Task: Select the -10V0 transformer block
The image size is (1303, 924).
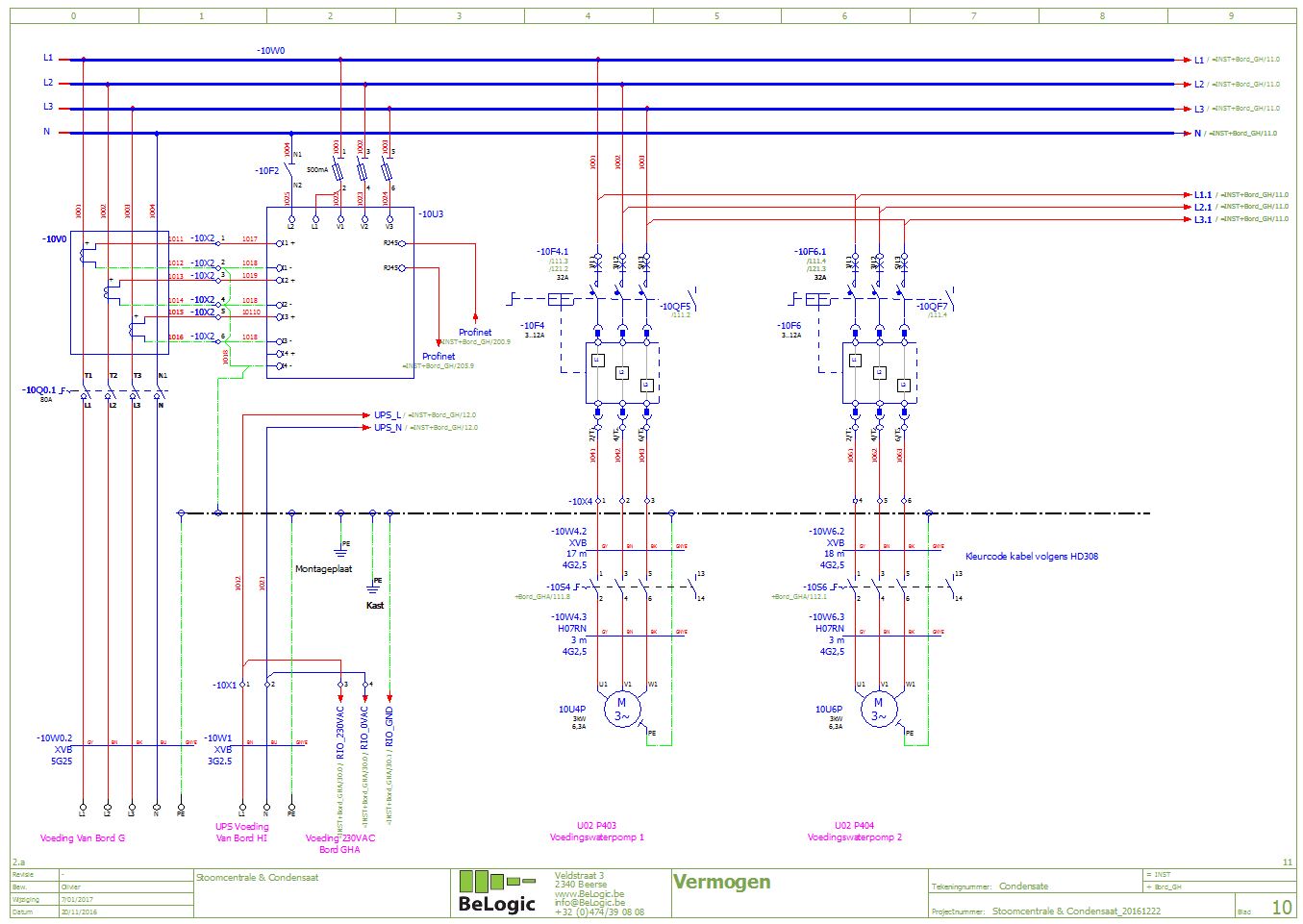Action: (120, 293)
